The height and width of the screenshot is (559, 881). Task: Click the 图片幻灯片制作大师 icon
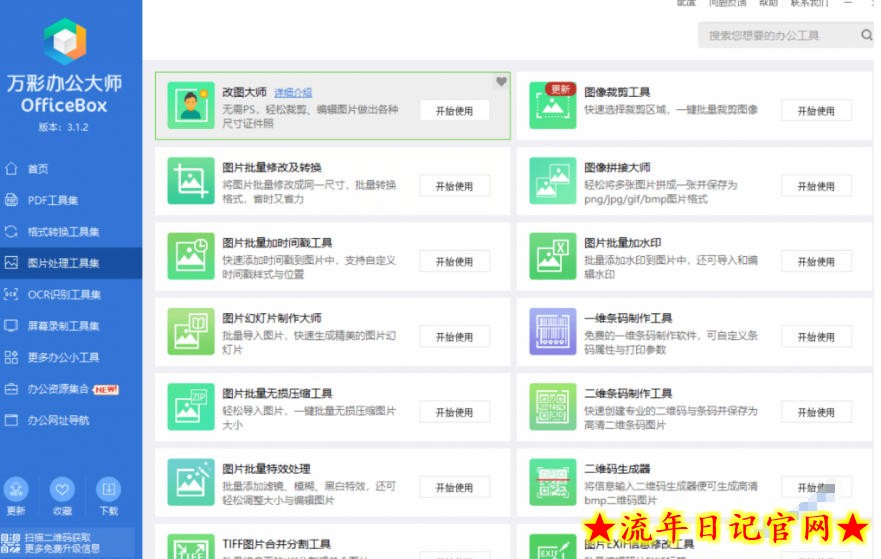tap(190, 331)
